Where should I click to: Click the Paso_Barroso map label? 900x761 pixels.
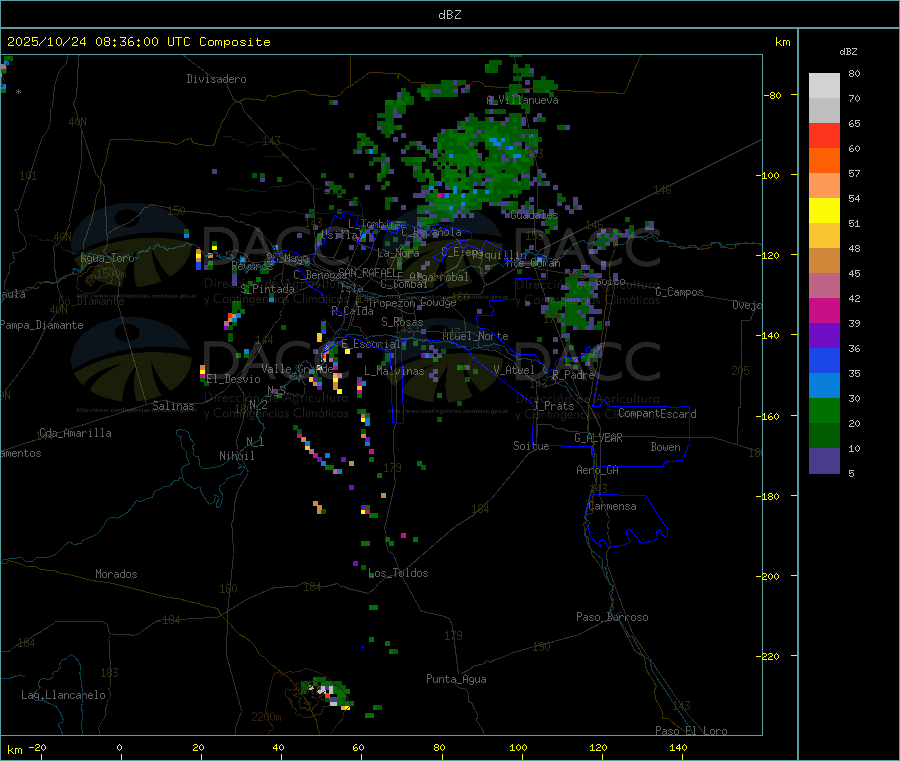click(612, 617)
